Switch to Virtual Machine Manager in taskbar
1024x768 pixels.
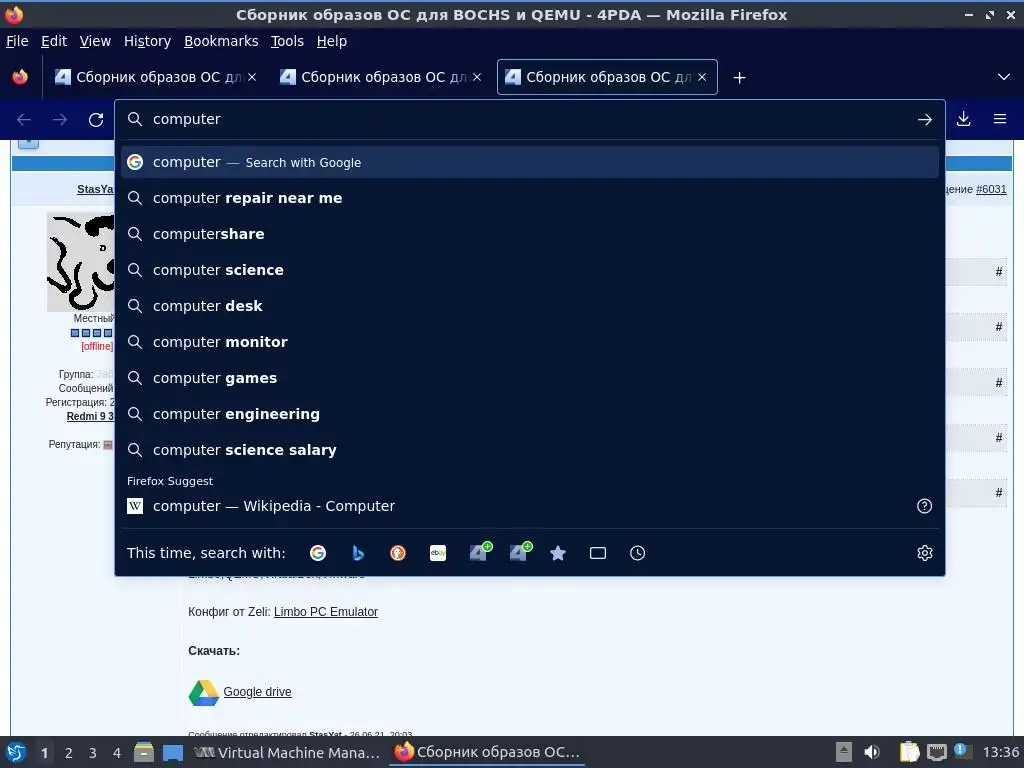287,752
